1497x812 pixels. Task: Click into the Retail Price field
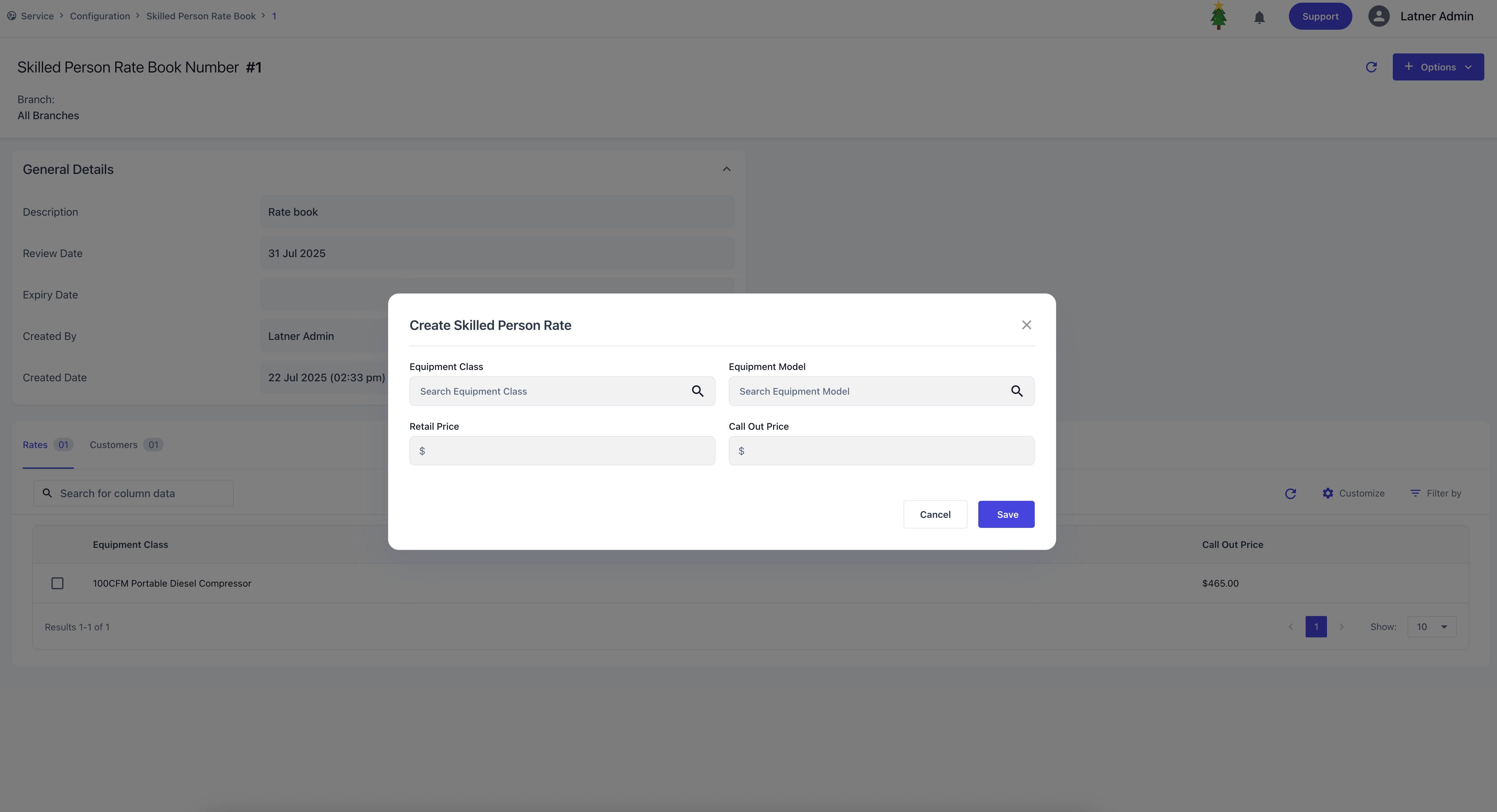pyautogui.click(x=562, y=451)
